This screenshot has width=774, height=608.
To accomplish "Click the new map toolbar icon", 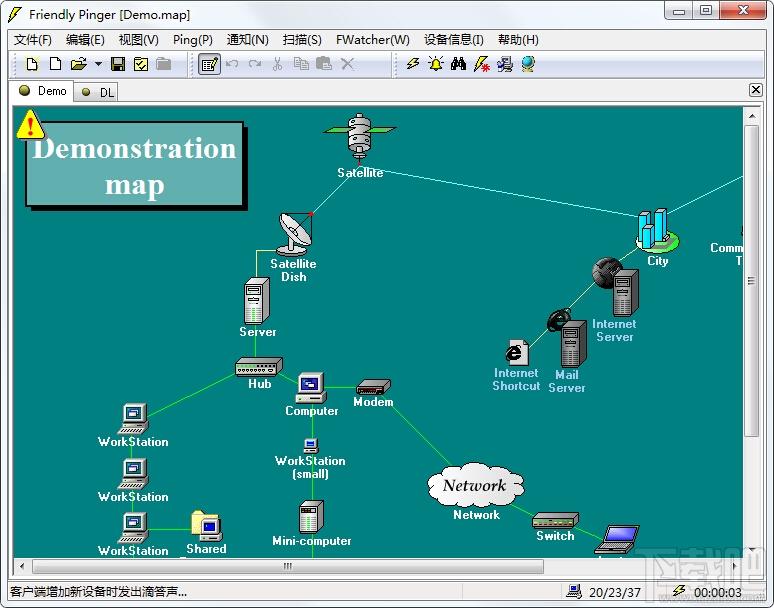I will pos(33,64).
